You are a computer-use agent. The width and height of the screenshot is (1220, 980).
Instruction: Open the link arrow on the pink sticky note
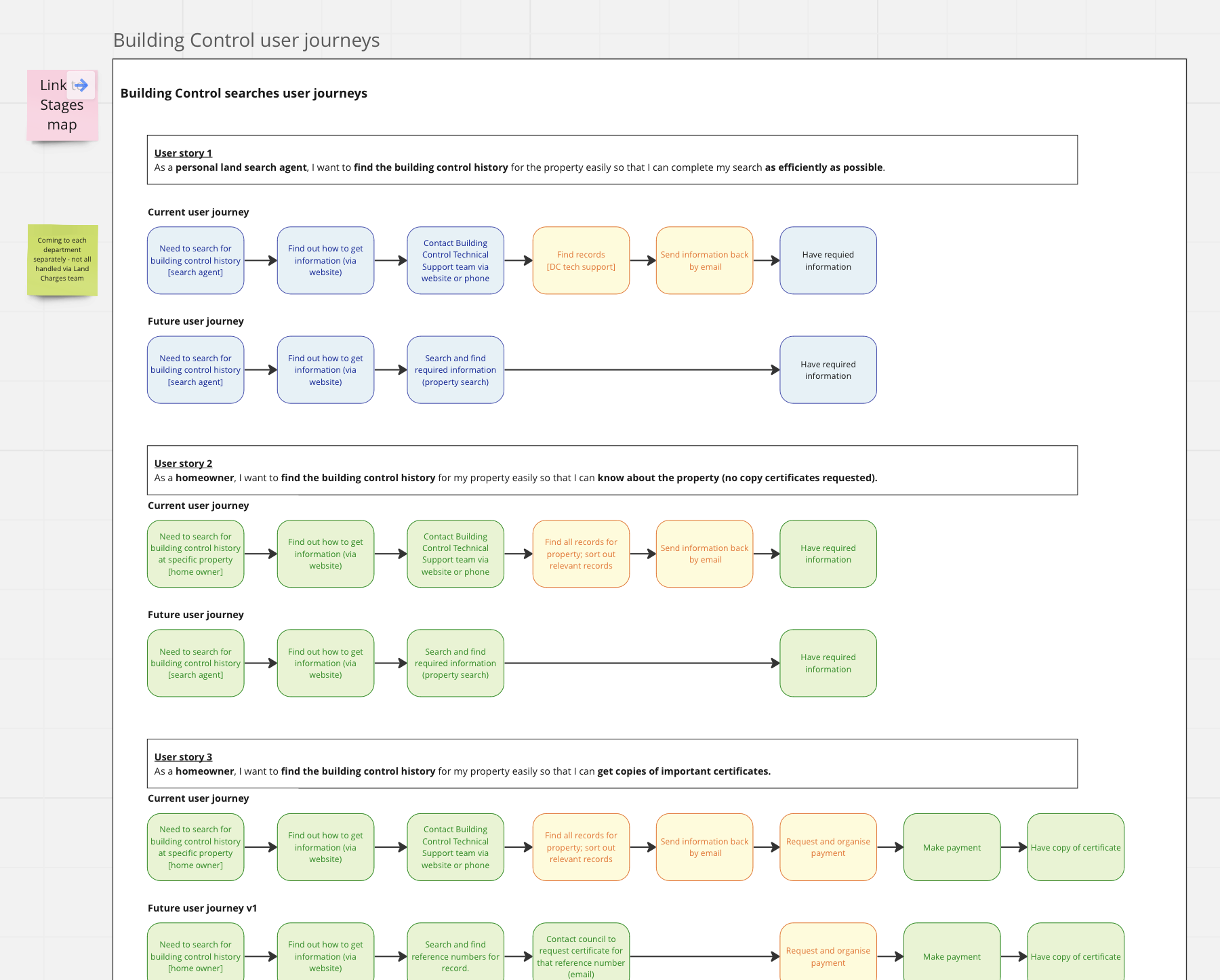83,85
